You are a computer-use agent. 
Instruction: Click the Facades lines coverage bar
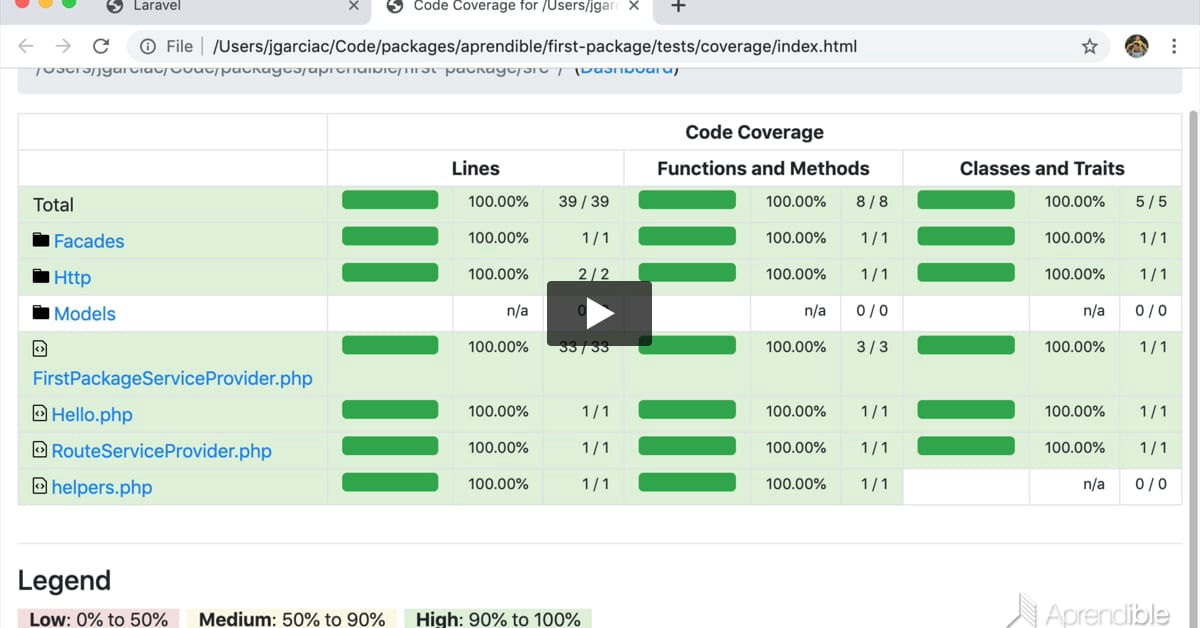390,236
